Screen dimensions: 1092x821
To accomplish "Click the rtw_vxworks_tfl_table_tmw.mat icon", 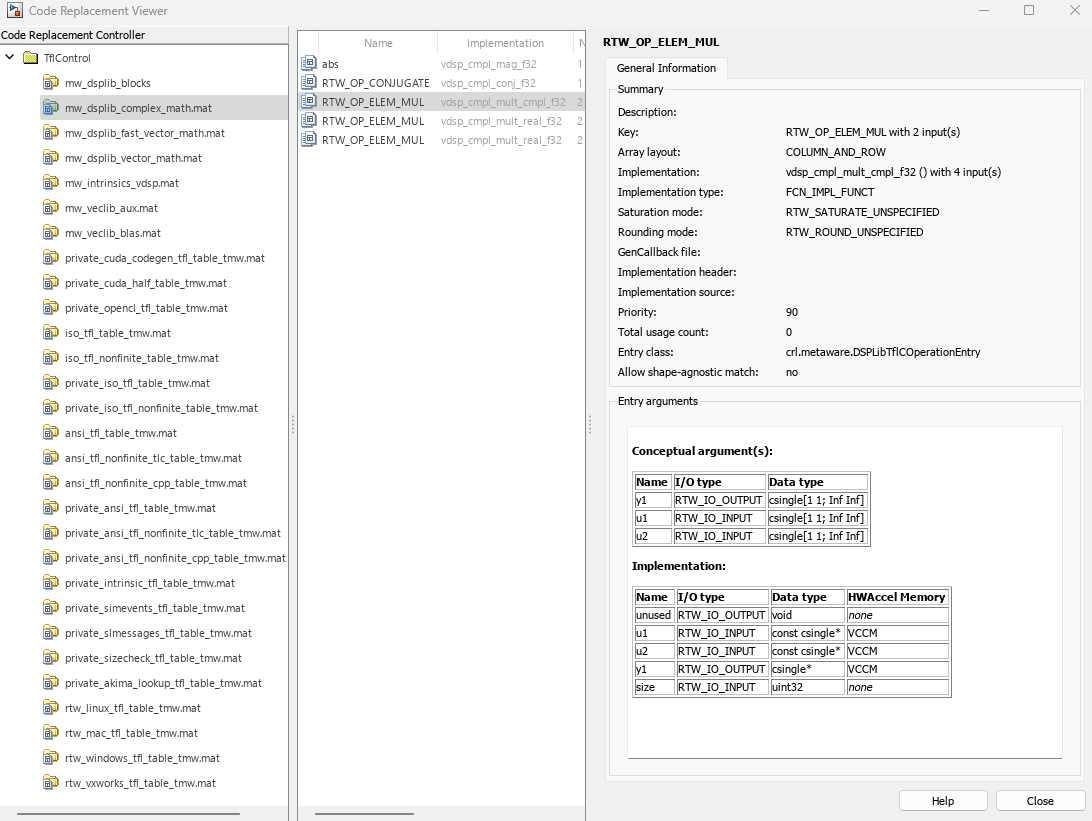I will [51, 783].
